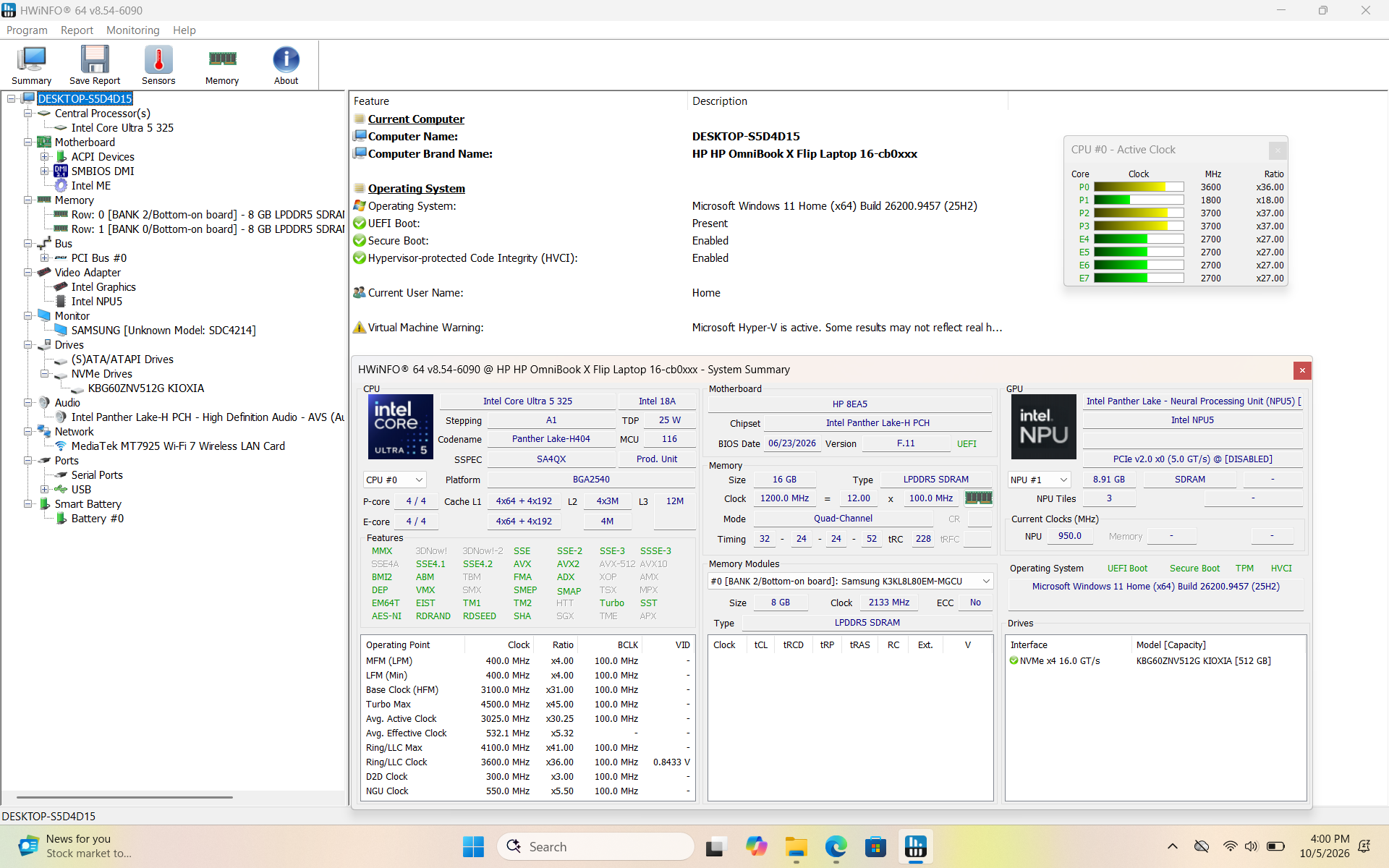Open the Memory module toolbar icon
The height and width of the screenshot is (868, 1389).
222,65
